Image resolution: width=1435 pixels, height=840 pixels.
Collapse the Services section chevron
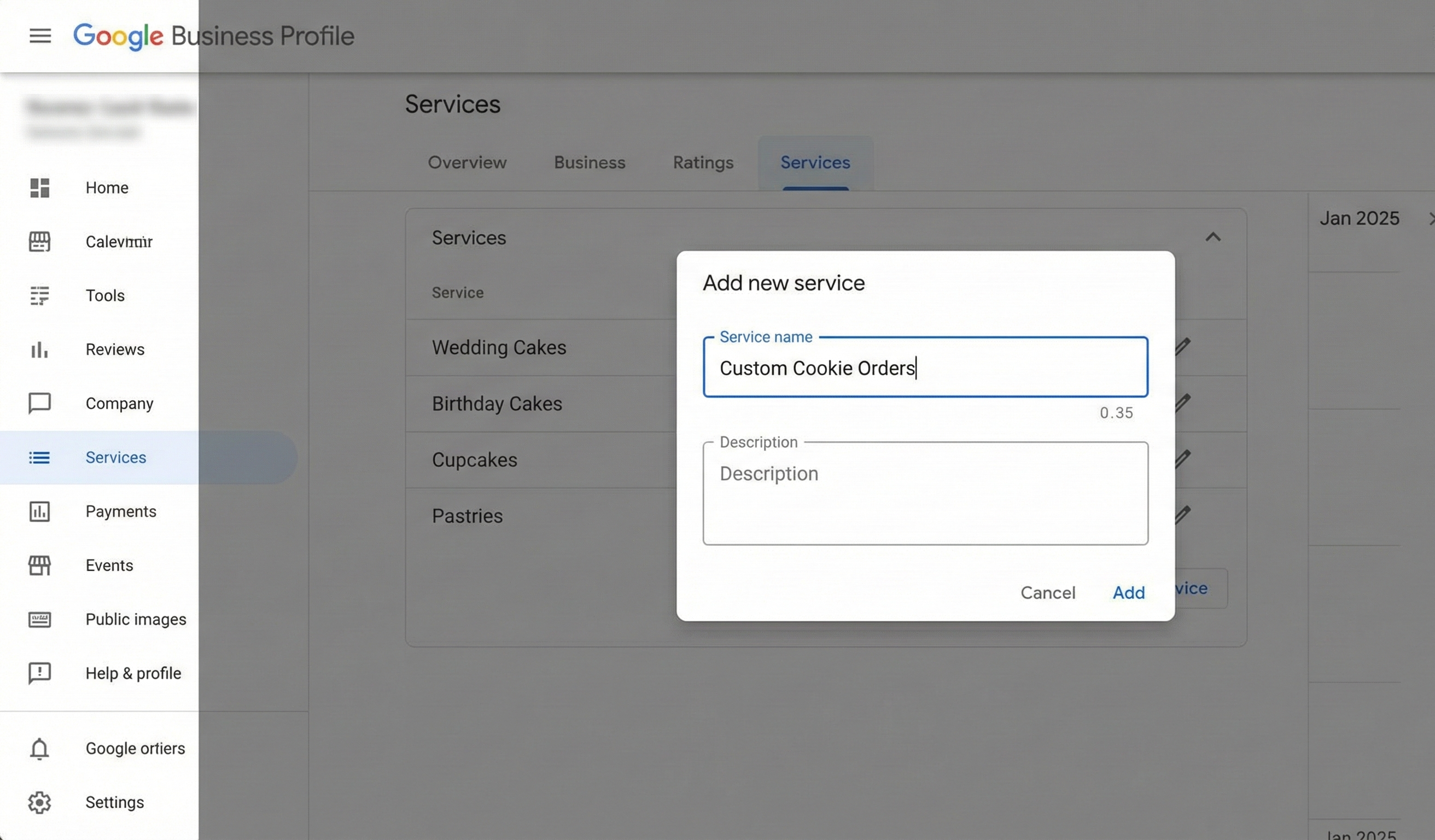click(x=1213, y=237)
